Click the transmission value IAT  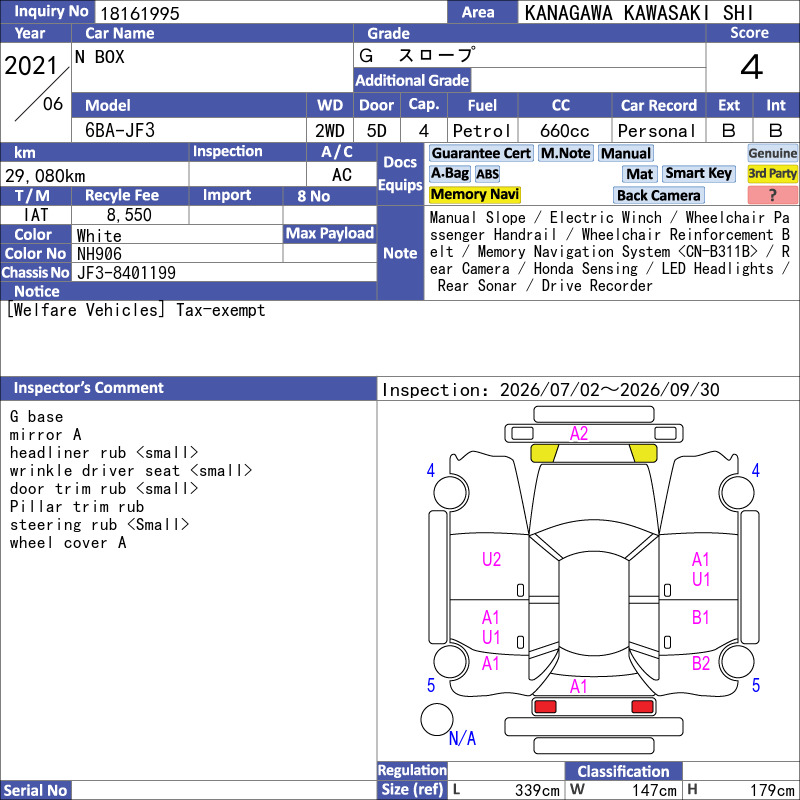(x=36, y=215)
